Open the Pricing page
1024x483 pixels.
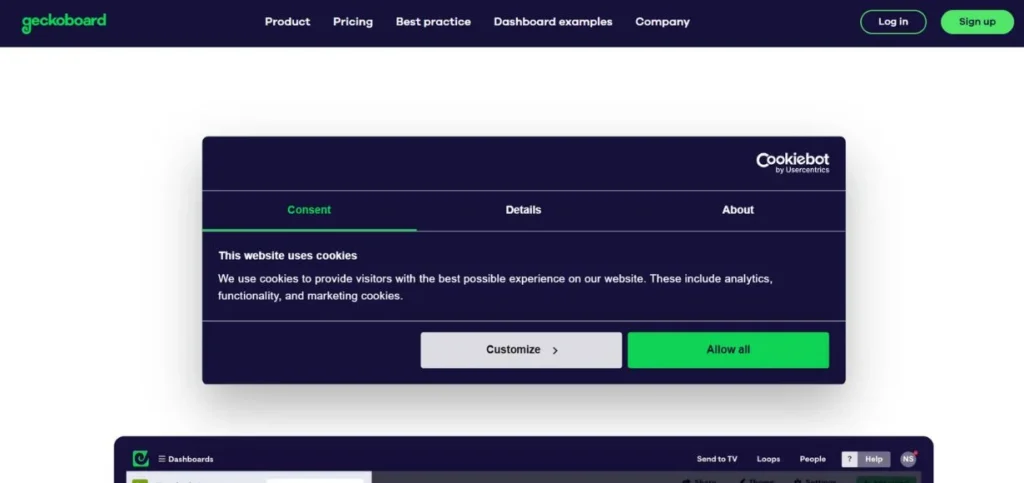(353, 22)
